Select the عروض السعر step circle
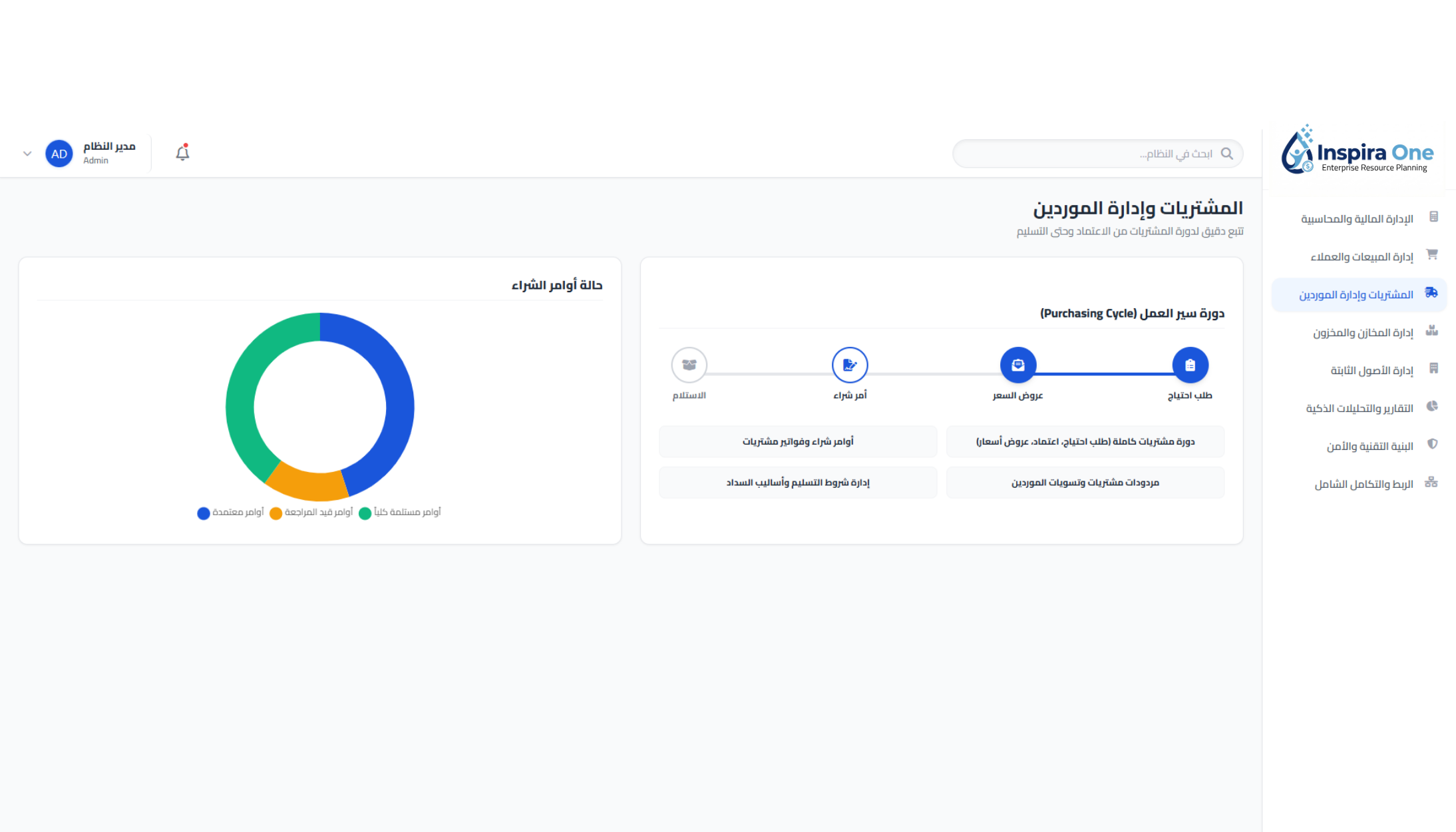 tap(1018, 365)
